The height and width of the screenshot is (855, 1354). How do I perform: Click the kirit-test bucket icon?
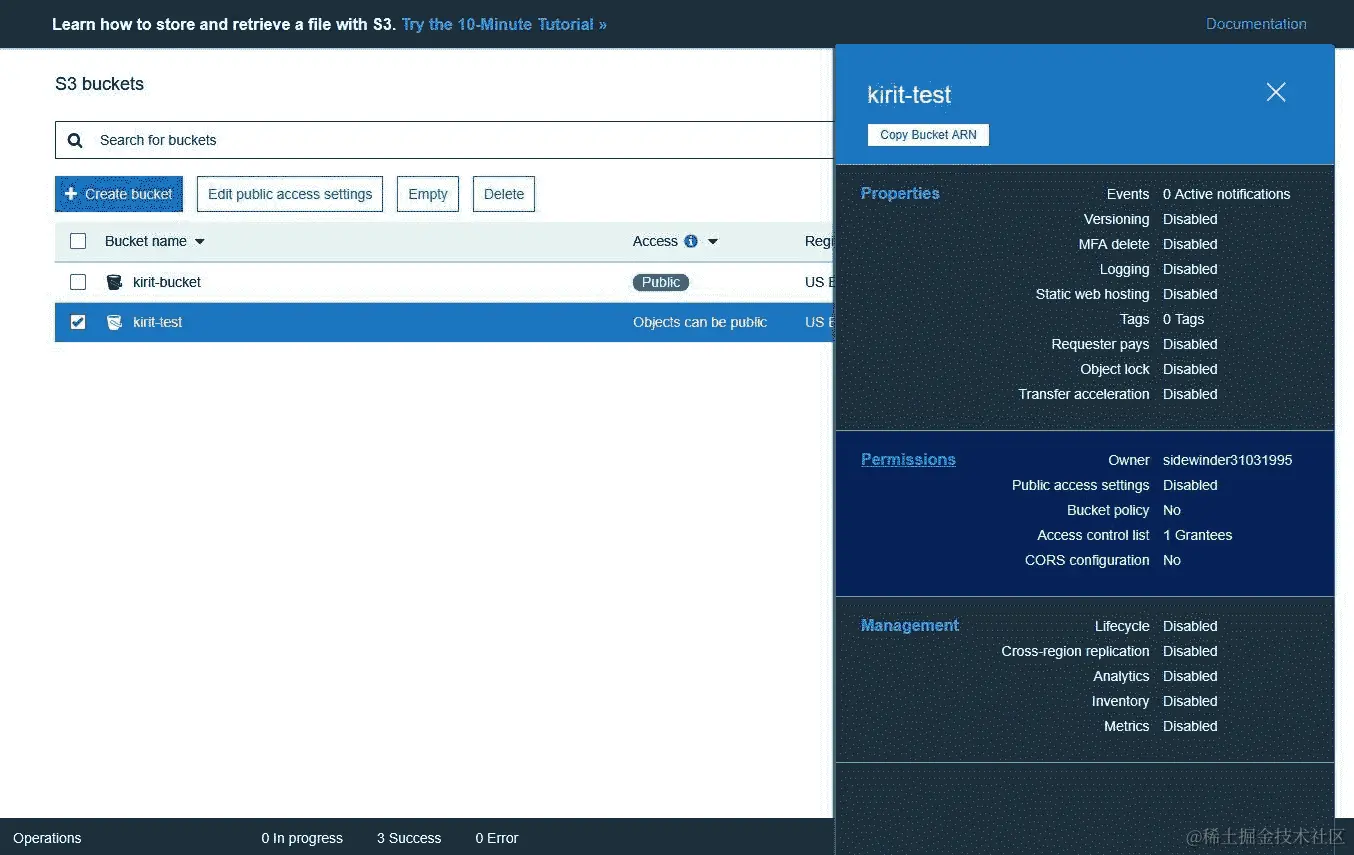114,322
